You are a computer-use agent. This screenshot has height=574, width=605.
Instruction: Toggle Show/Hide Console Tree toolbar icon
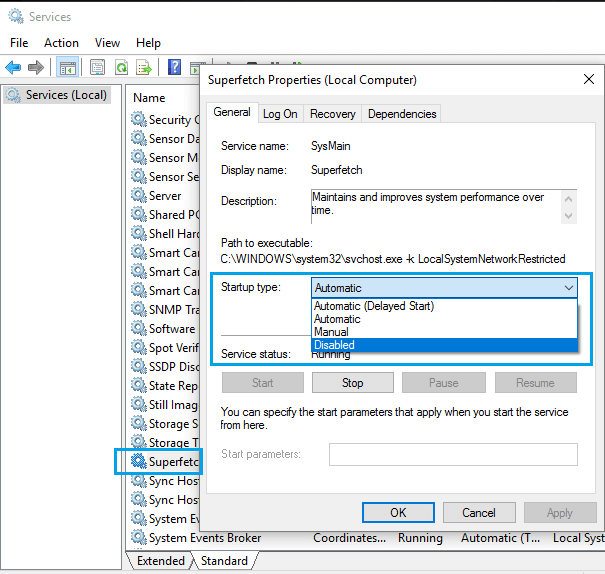coord(68,68)
